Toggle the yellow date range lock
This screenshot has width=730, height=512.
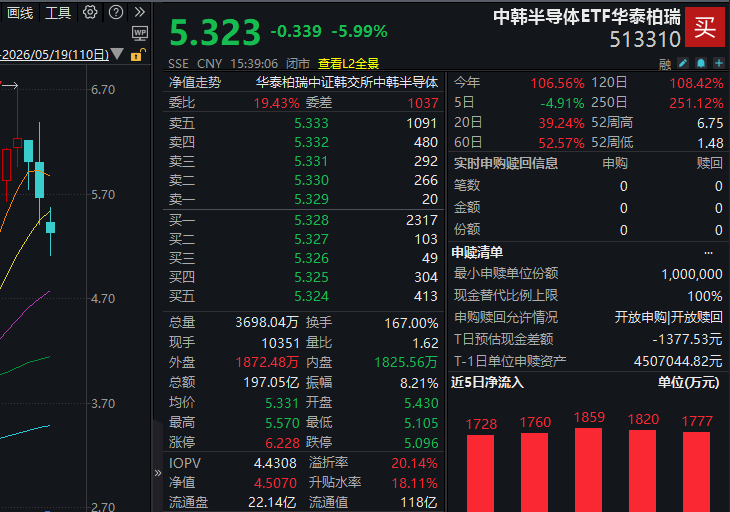(138, 55)
